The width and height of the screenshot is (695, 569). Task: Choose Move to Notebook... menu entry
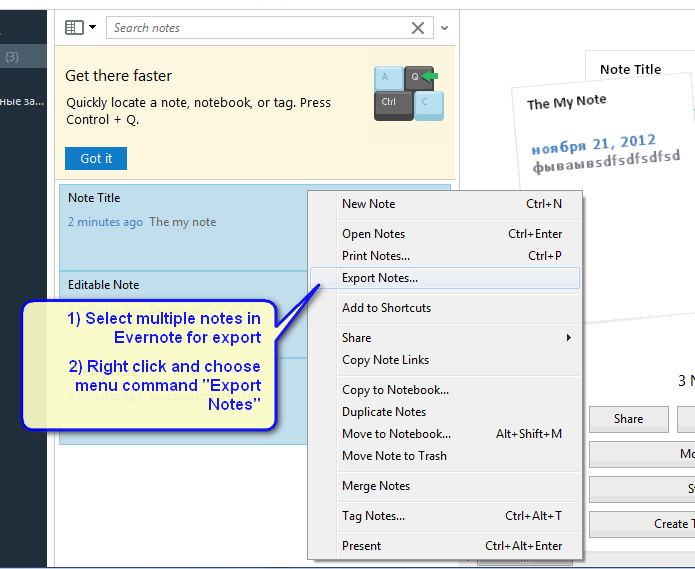pos(445,434)
